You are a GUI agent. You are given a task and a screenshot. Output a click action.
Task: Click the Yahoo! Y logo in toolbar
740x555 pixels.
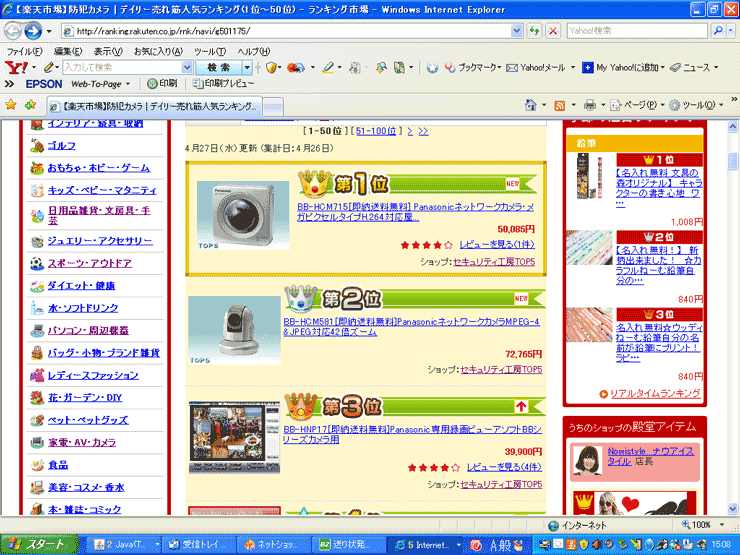(x=17, y=68)
